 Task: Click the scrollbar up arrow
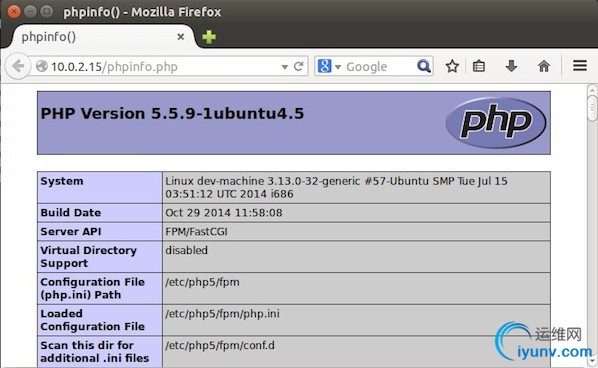coord(592,90)
